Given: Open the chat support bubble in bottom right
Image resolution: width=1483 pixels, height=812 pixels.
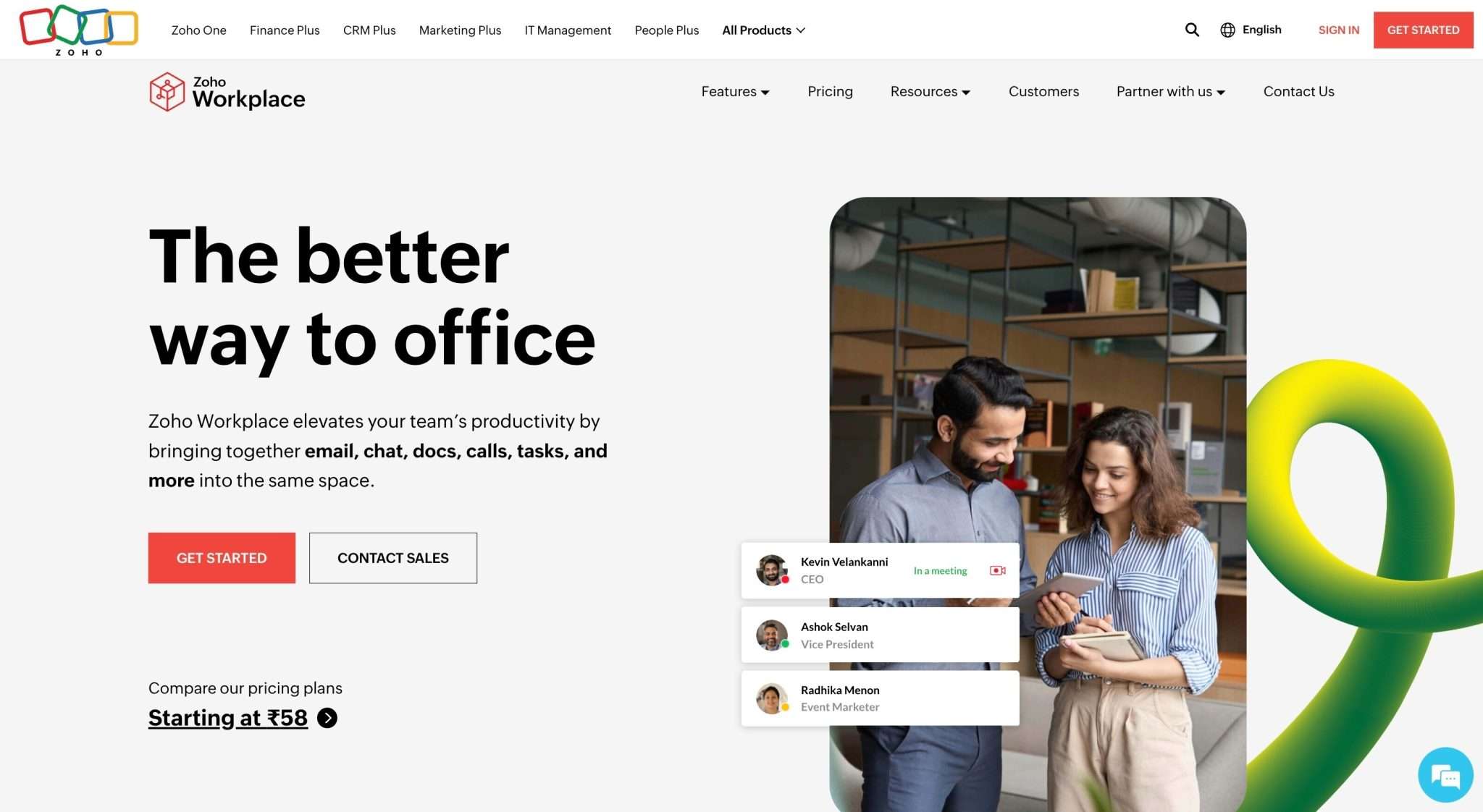Looking at the screenshot, I should (x=1445, y=774).
